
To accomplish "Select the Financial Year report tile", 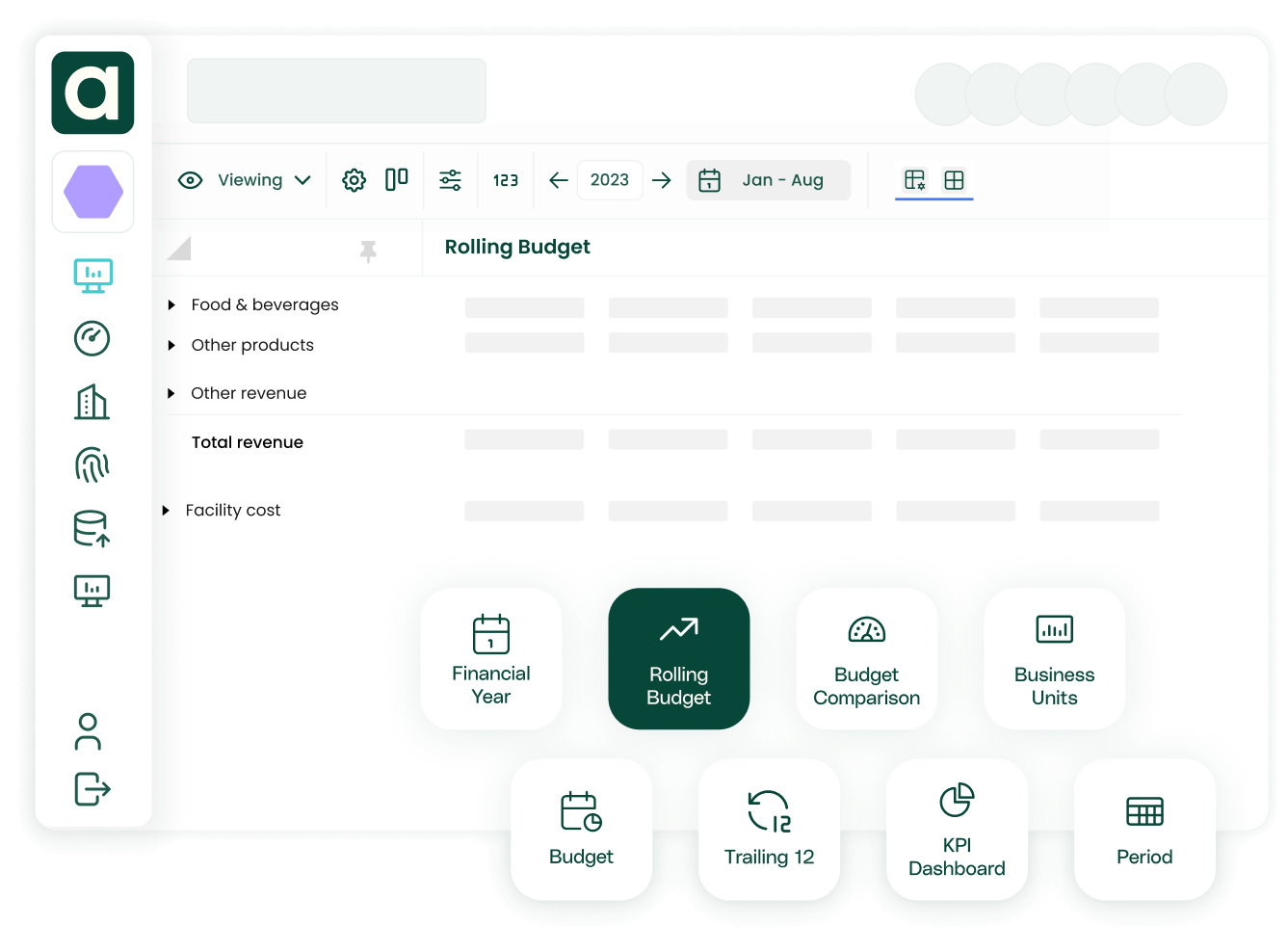I will 491,659.
